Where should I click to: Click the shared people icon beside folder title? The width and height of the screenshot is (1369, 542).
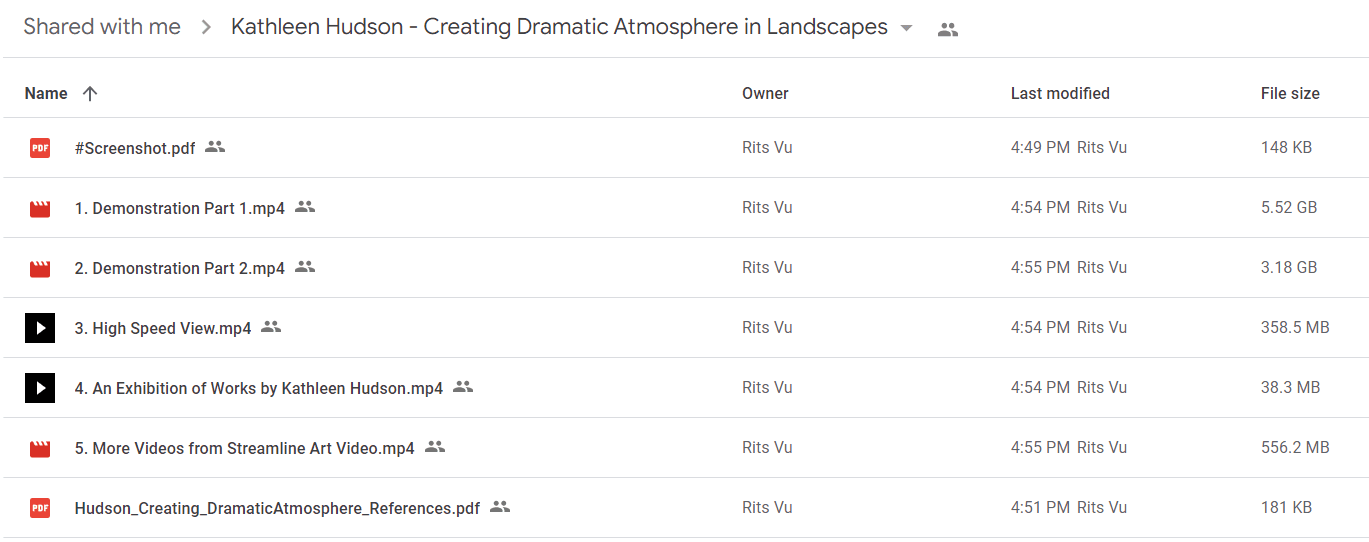(x=948, y=29)
